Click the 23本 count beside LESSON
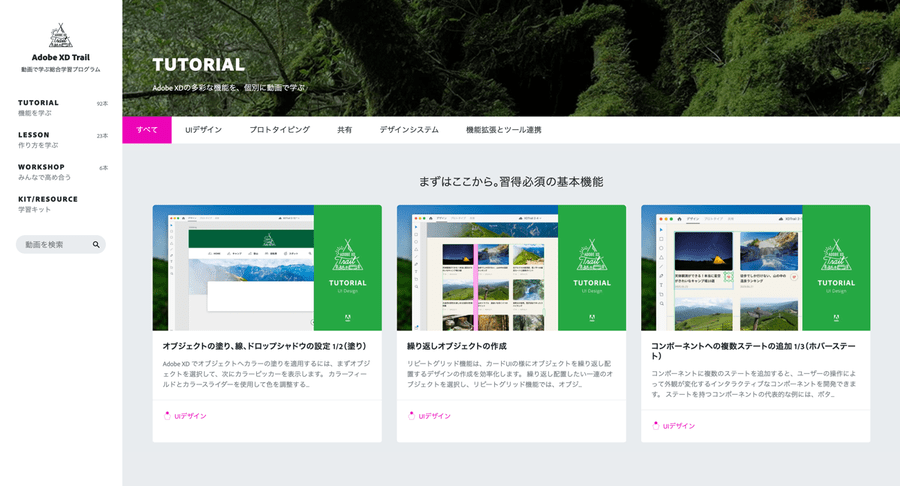Viewport: 900px width, 486px height. (x=102, y=136)
